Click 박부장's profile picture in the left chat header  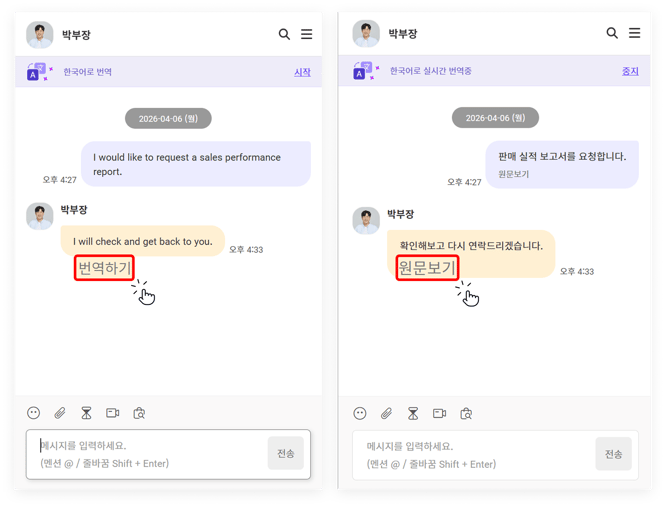[x=40, y=34]
